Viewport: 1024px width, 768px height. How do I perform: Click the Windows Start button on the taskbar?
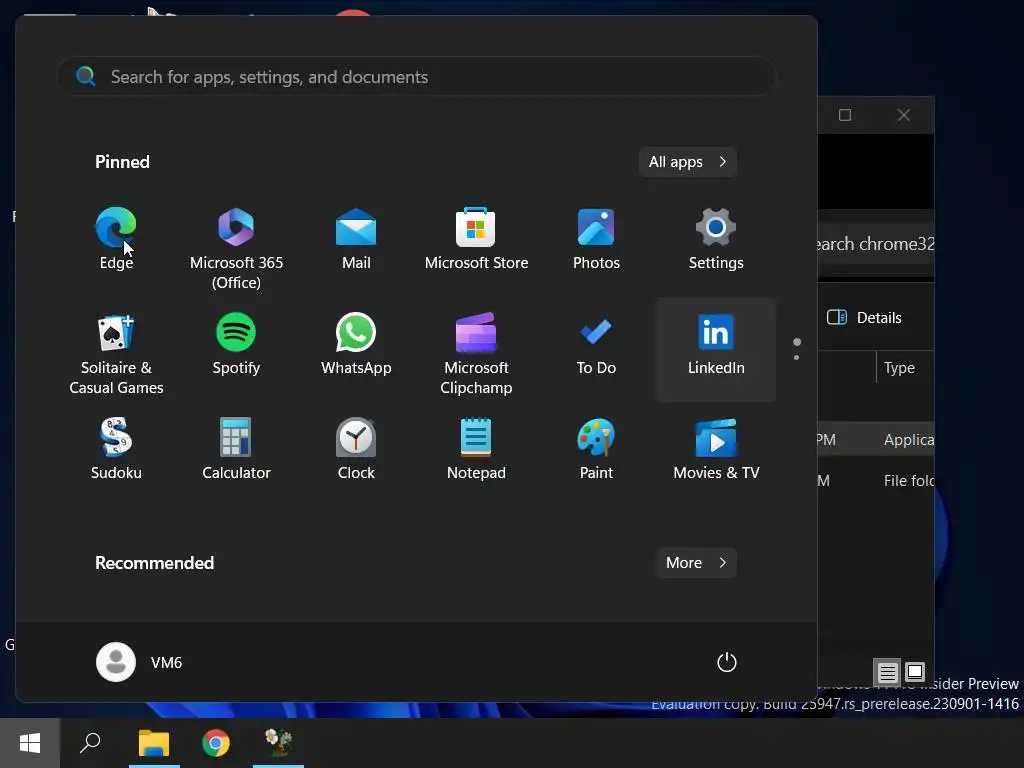(x=30, y=743)
